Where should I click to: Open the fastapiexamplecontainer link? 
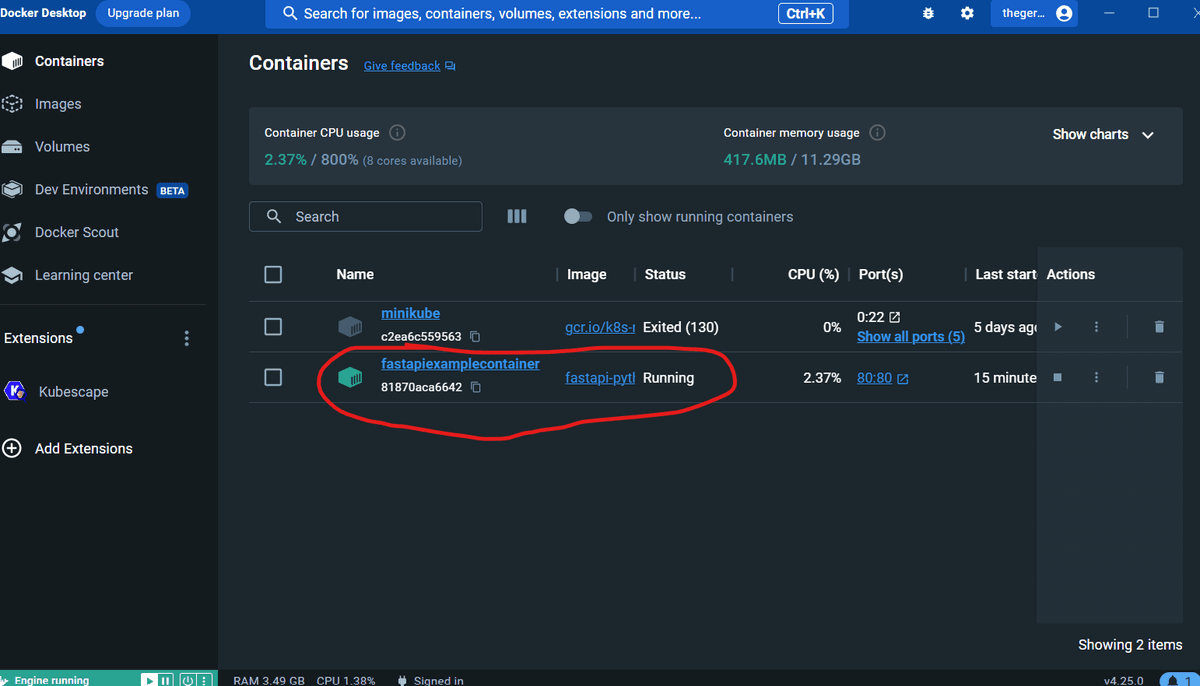point(460,364)
